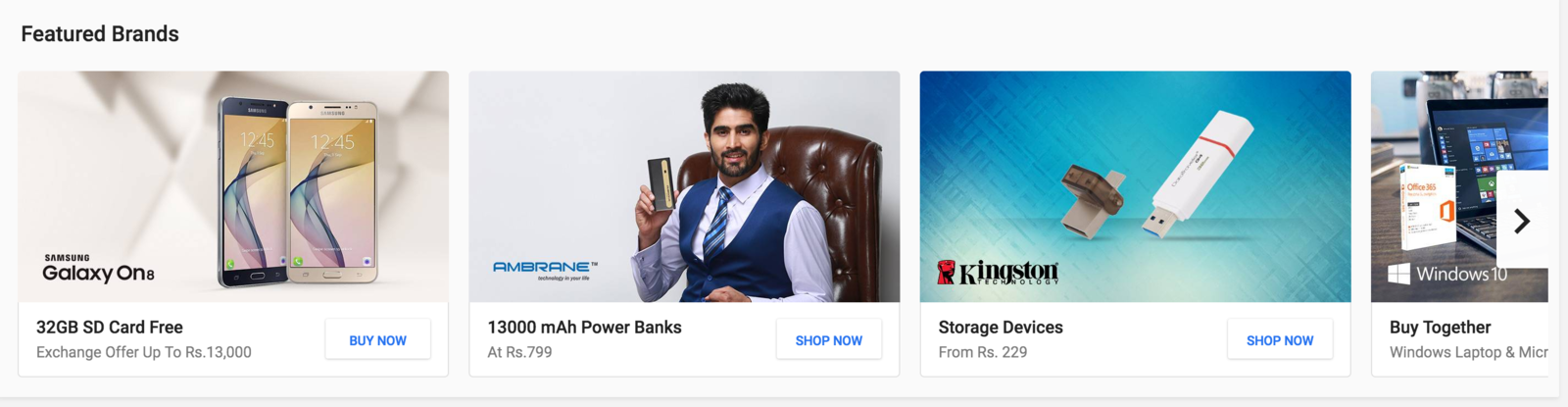Click the Exchange Offer Up To Rs.13,000 text
Image resolution: width=1568 pixels, height=407 pixels.
point(144,352)
